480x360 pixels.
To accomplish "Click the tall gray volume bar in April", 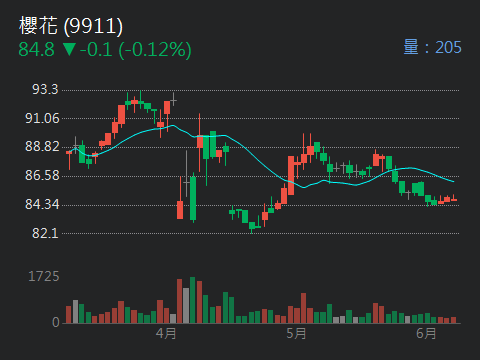I will pos(186,306).
